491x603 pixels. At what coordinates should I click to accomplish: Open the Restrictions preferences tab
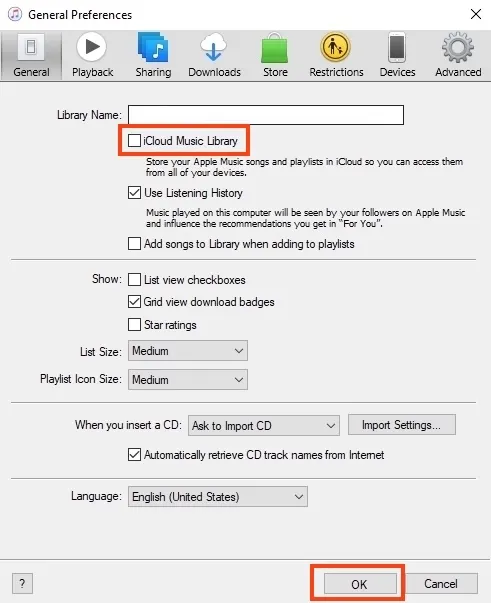tap(336, 56)
